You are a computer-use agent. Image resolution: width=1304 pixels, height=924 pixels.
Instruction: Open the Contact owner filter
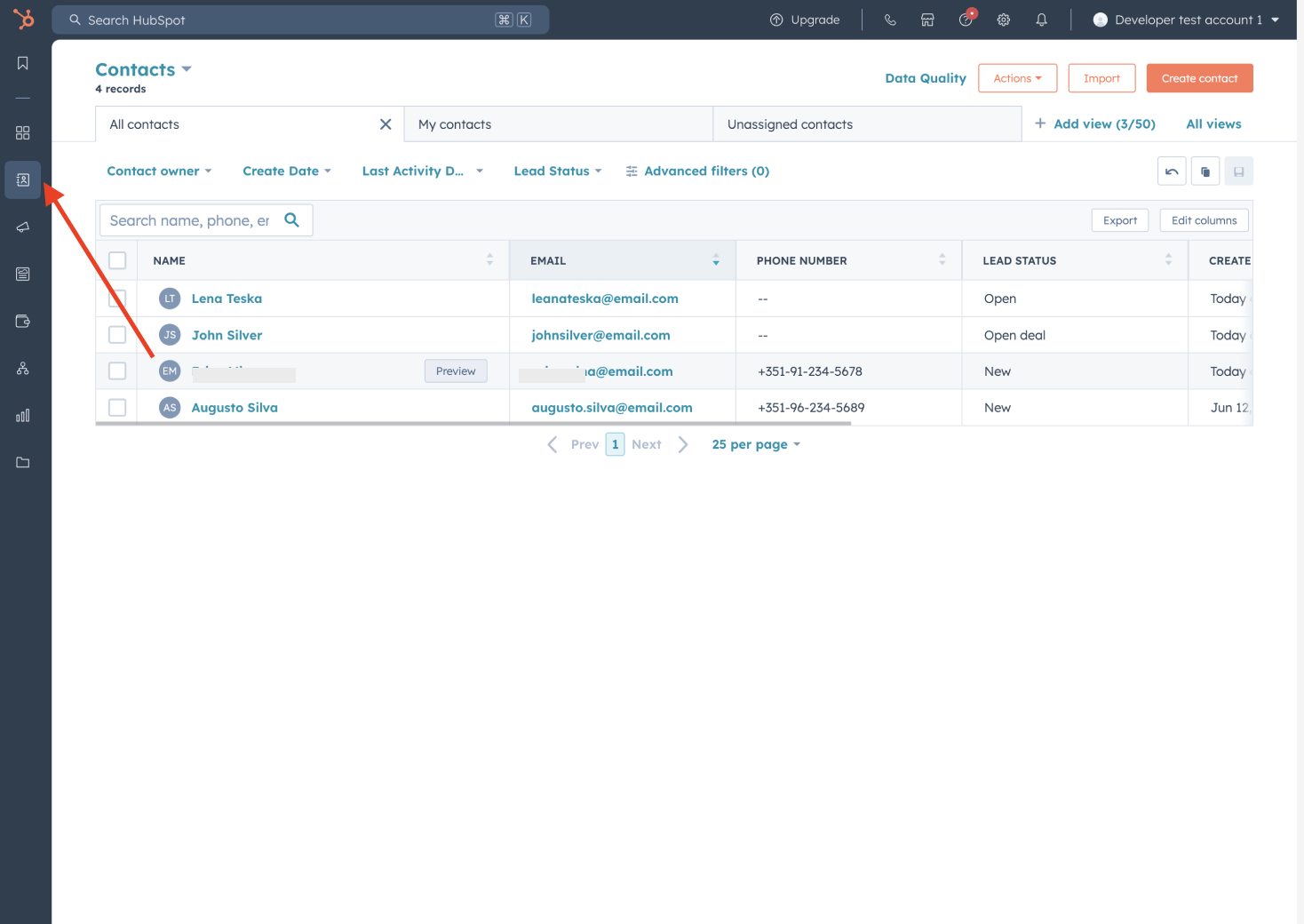point(159,171)
